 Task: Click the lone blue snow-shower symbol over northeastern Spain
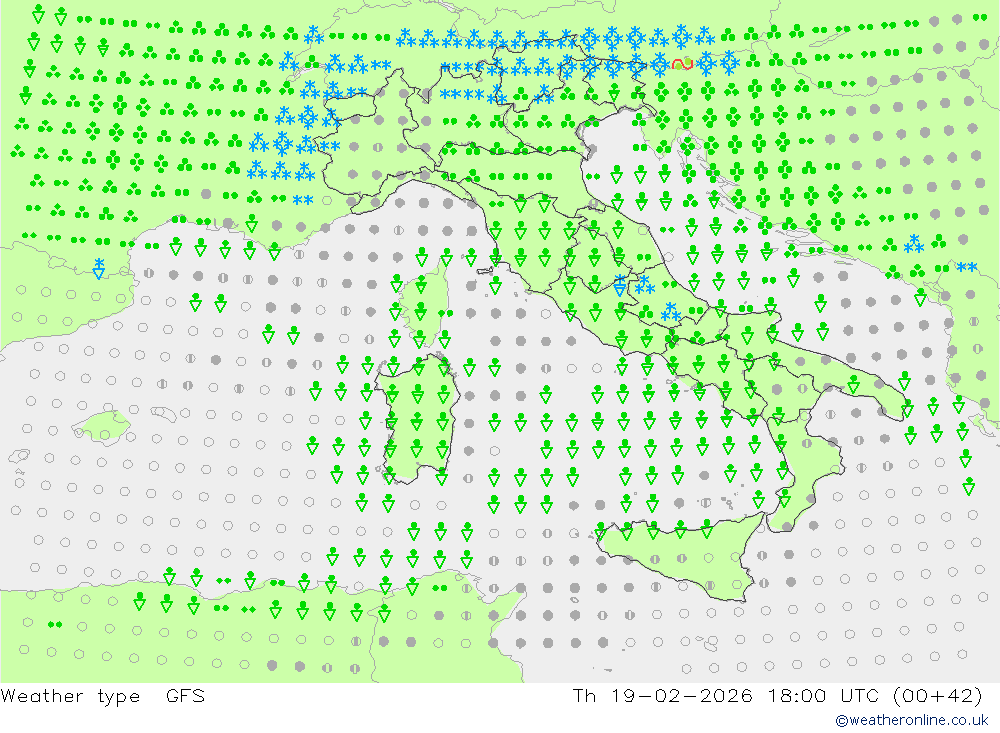click(98, 269)
